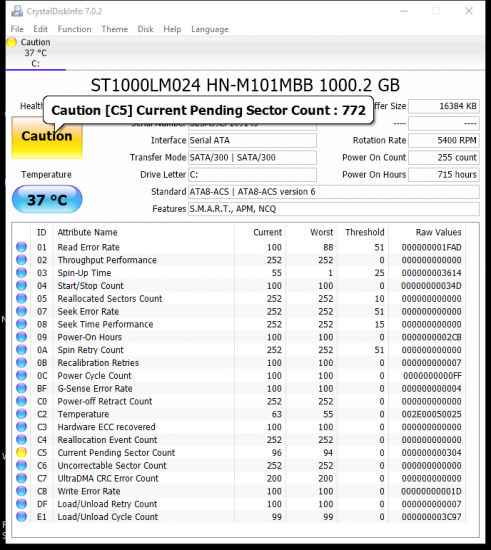Open the Theme menu
The width and height of the screenshot is (491, 550).
click(x=115, y=29)
